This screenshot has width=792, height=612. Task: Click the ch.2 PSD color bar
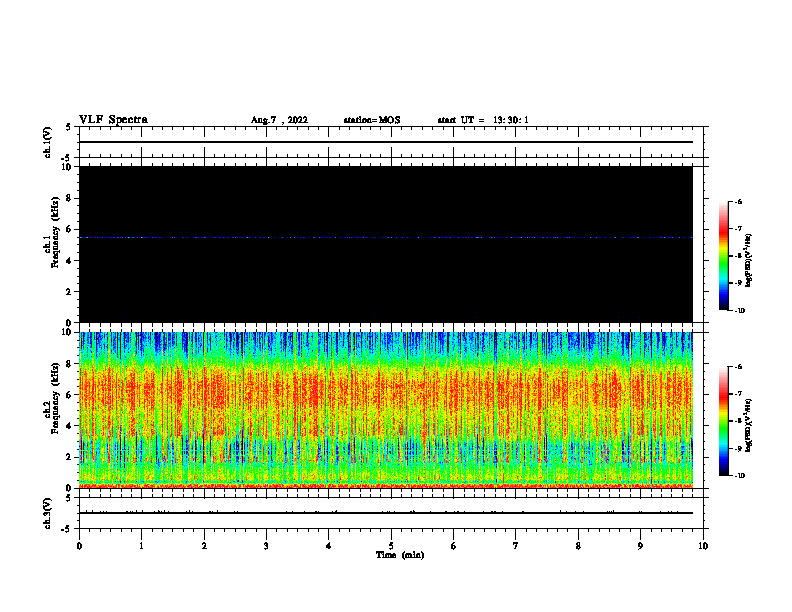723,421
